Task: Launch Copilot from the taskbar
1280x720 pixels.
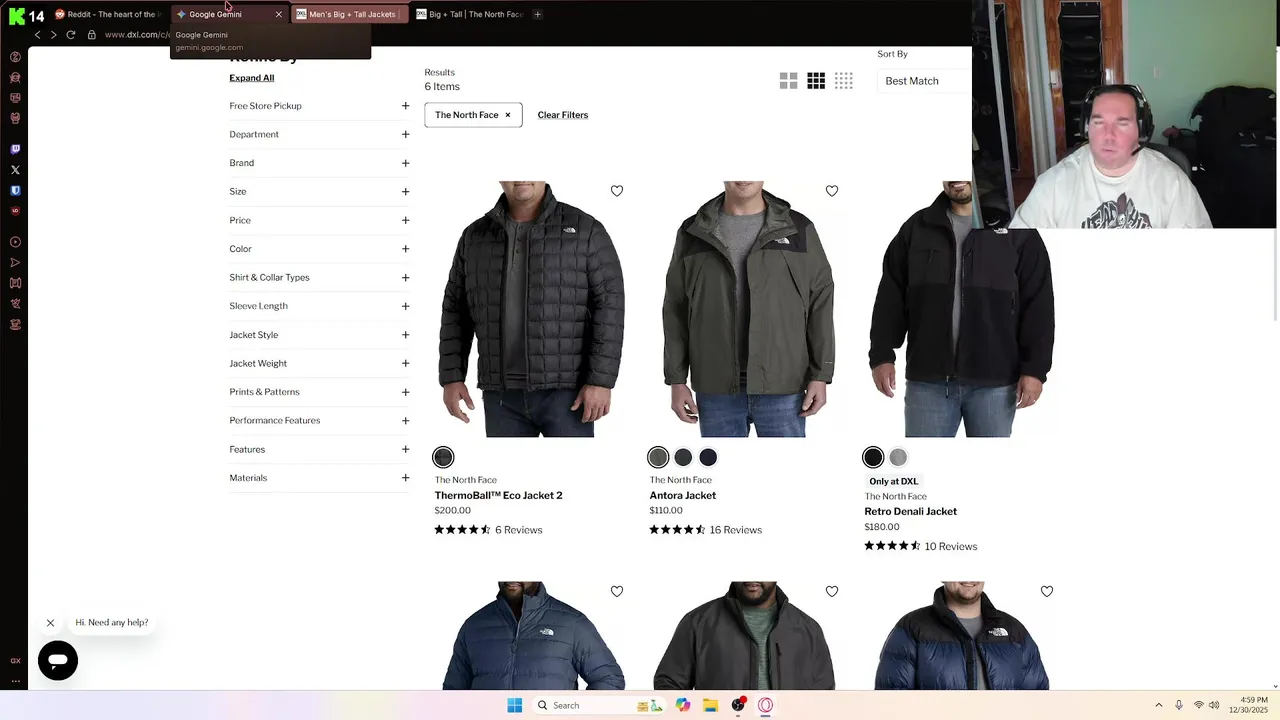Action: [683, 705]
